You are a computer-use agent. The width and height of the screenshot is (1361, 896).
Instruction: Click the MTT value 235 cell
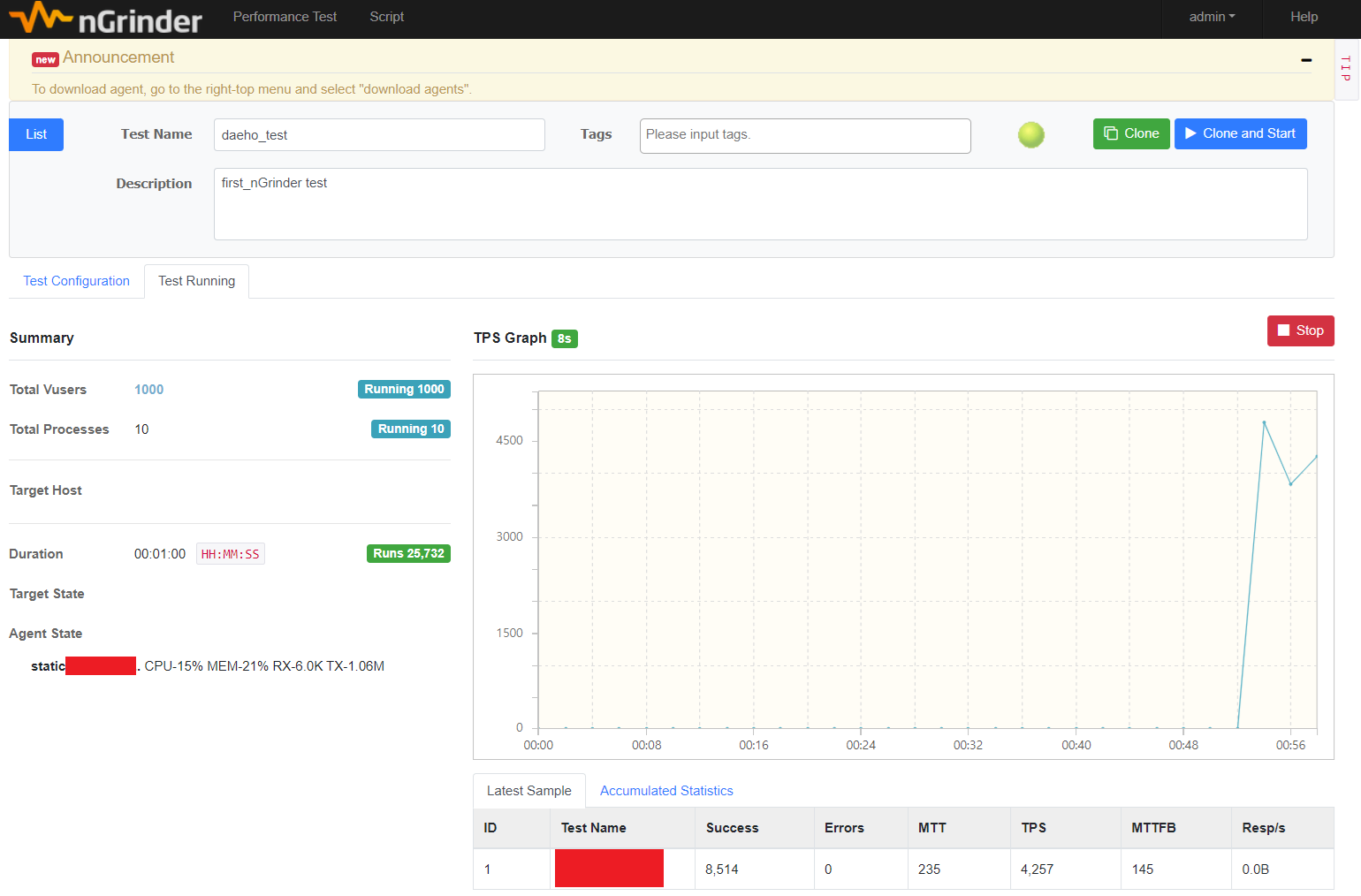(959, 869)
